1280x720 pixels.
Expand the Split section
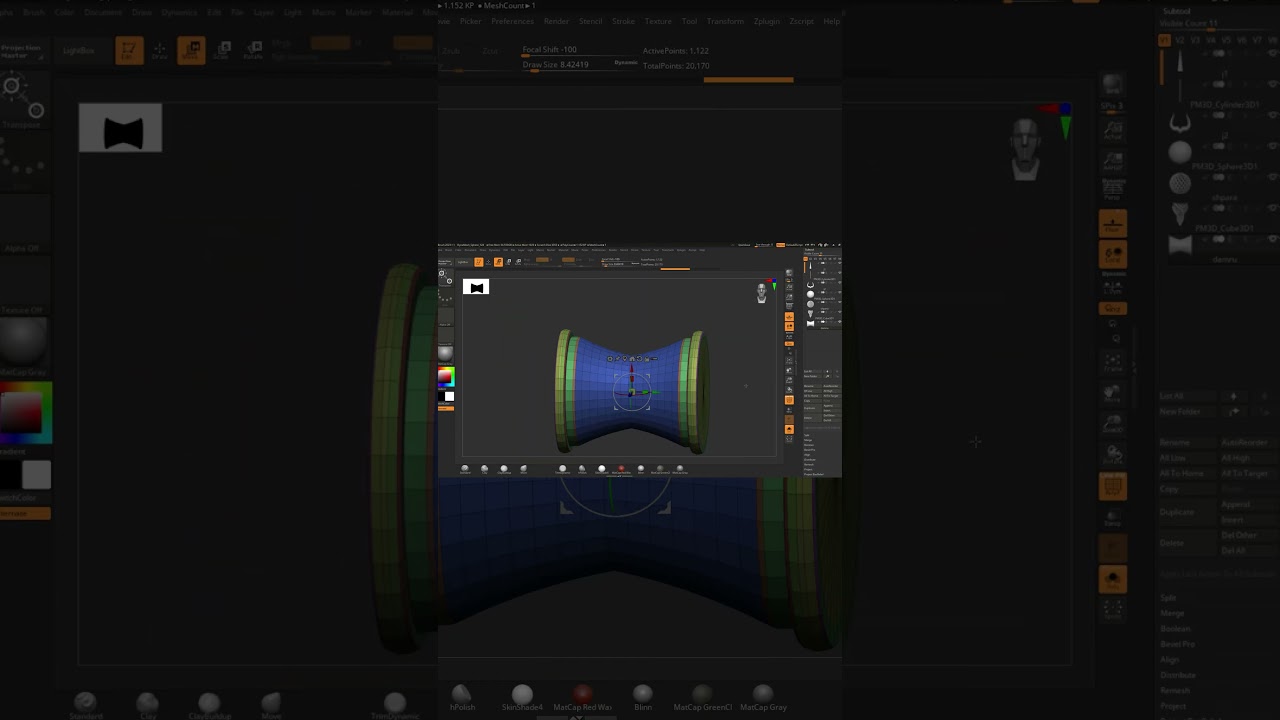pos(1168,598)
